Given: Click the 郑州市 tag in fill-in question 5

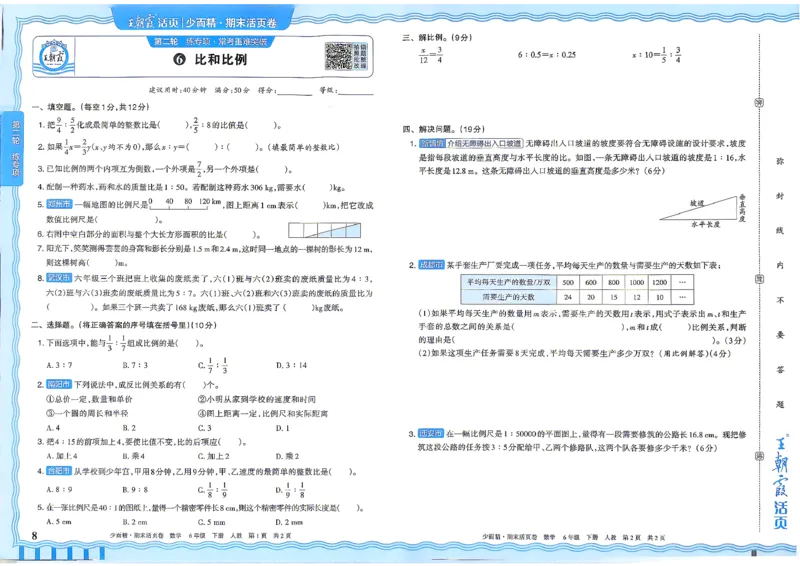Looking at the screenshot, I should pyautogui.click(x=59, y=204).
